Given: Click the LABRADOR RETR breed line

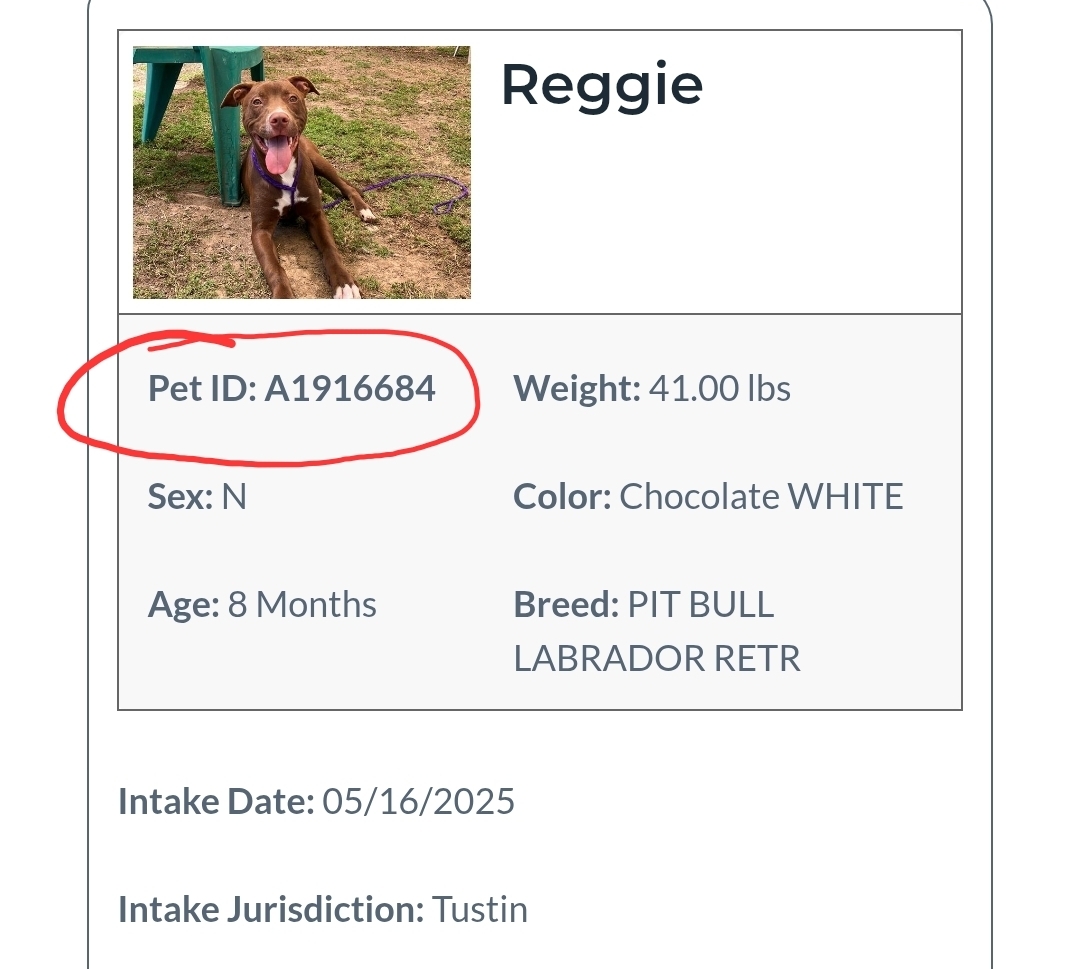Looking at the screenshot, I should (x=657, y=658).
